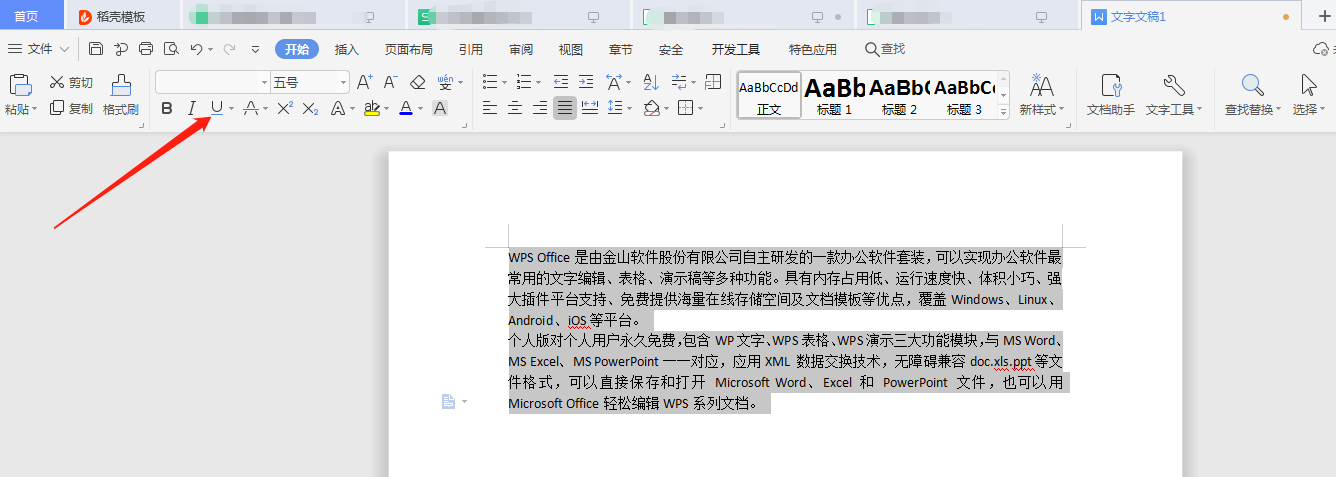Toggle Strikethrough formatting
The height and width of the screenshot is (477, 1336).
(x=251, y=108)
